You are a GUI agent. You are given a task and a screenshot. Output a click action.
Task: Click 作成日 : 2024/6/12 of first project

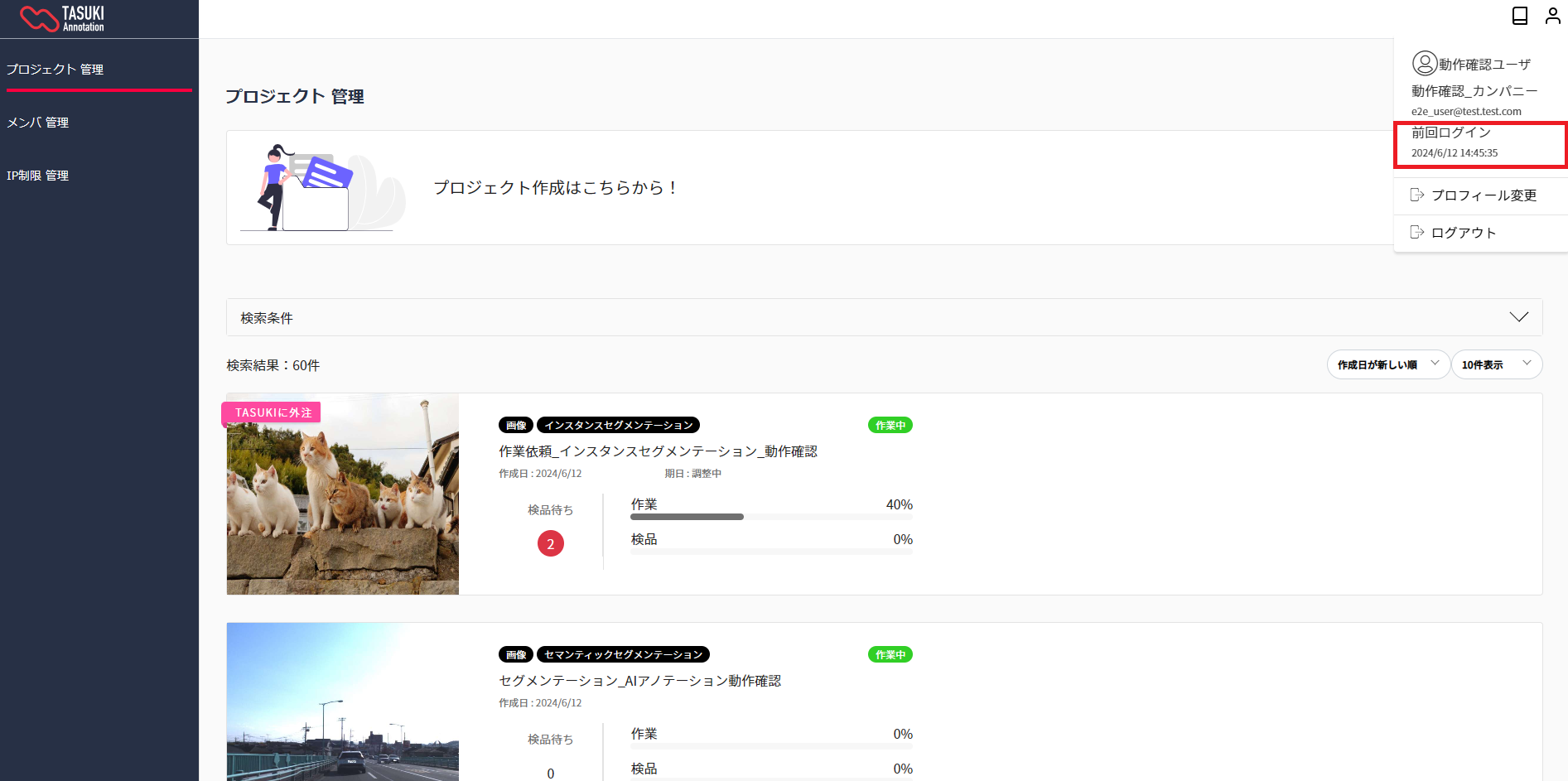pos(540,474)
